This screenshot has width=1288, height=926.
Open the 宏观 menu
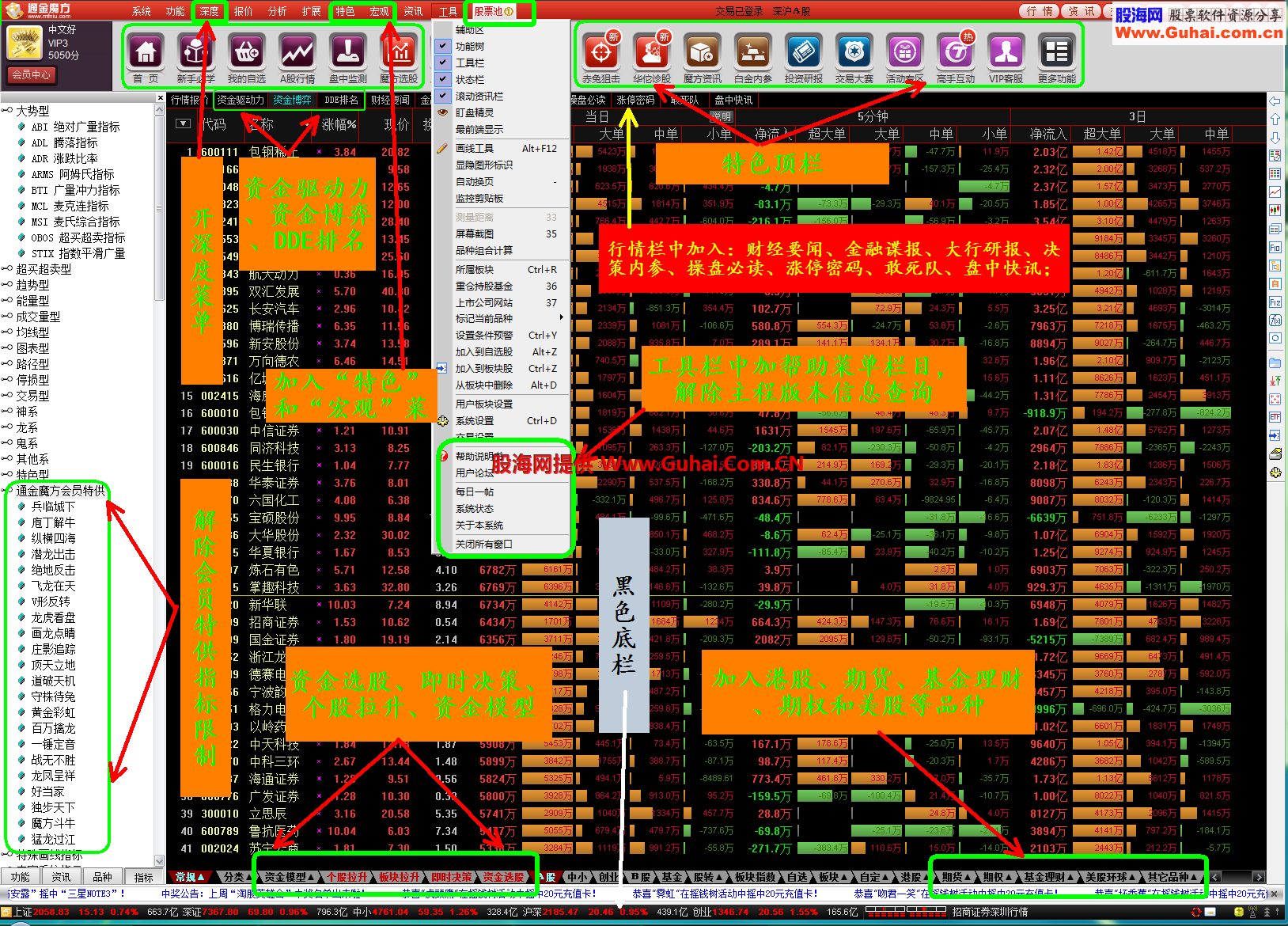point(380,11)
